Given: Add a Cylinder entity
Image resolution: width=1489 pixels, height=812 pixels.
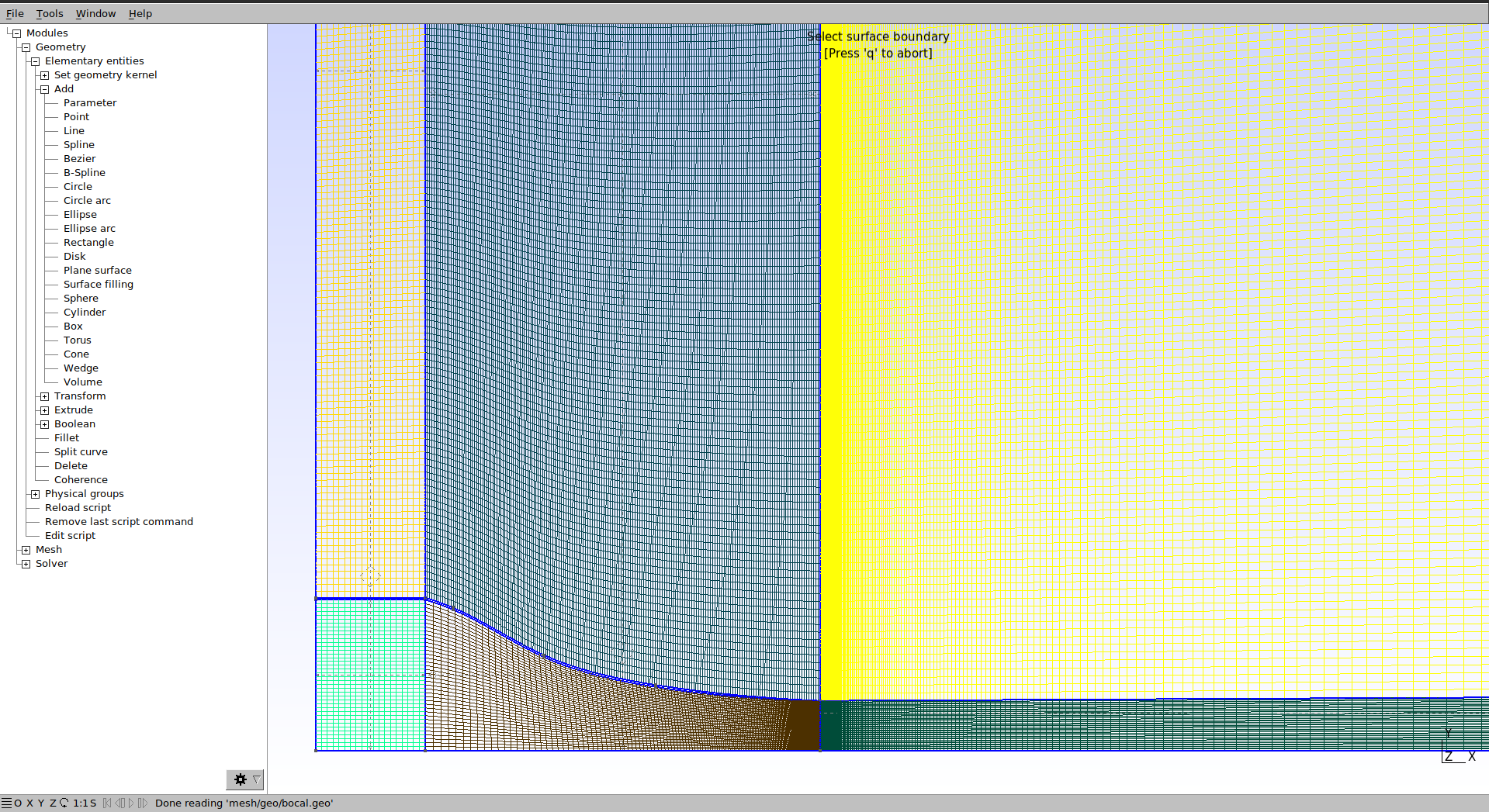Looking at the screenshot, I should pos(85,312).
